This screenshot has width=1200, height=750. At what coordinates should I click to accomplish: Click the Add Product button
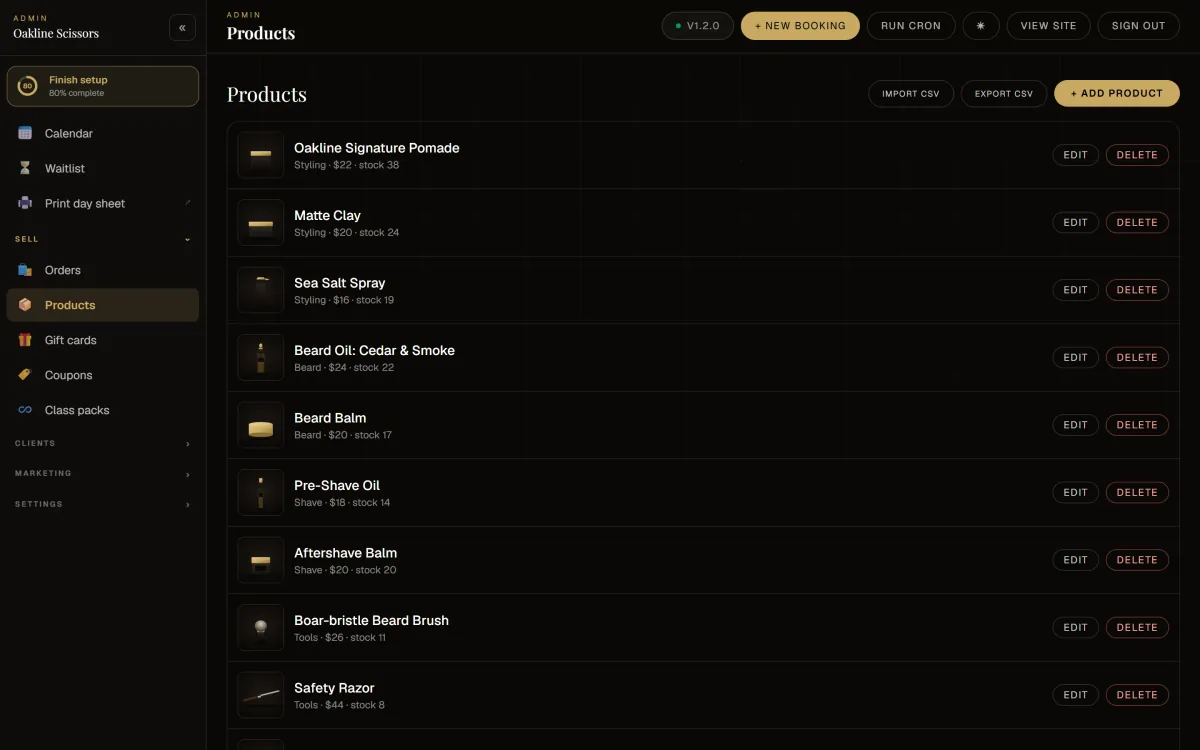[1117, 93]
